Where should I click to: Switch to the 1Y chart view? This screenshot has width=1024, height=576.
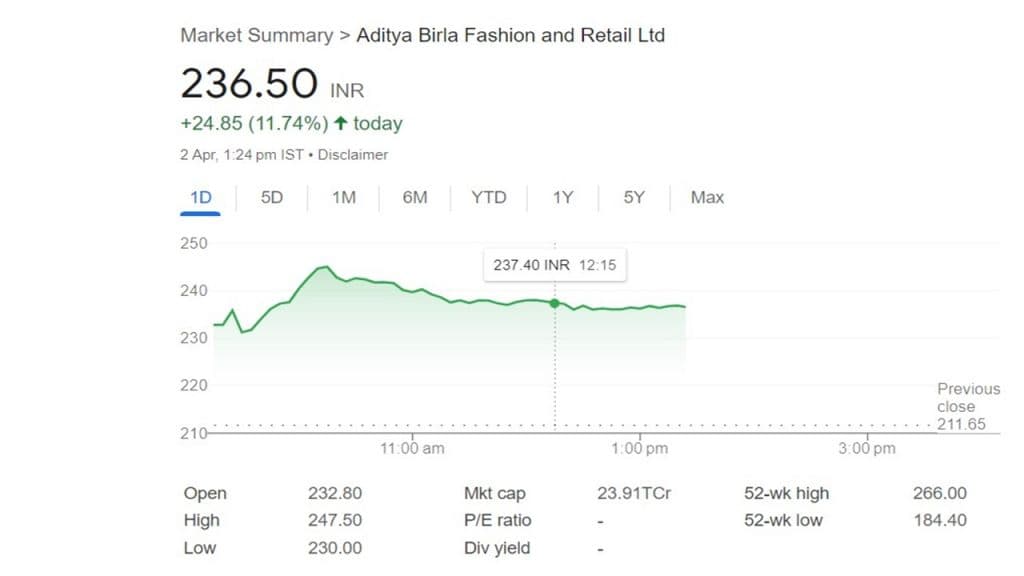pyautogui.click(x=563, y=198)
